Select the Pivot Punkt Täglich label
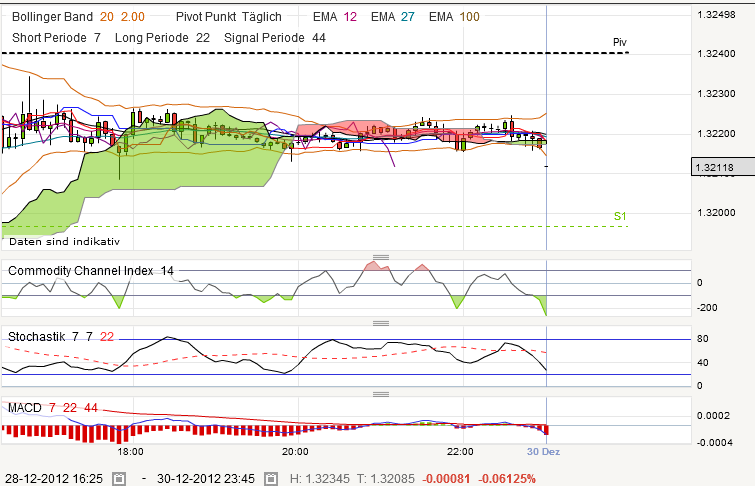The height and width of the screenshot is (486, 755). pos(229,17)
